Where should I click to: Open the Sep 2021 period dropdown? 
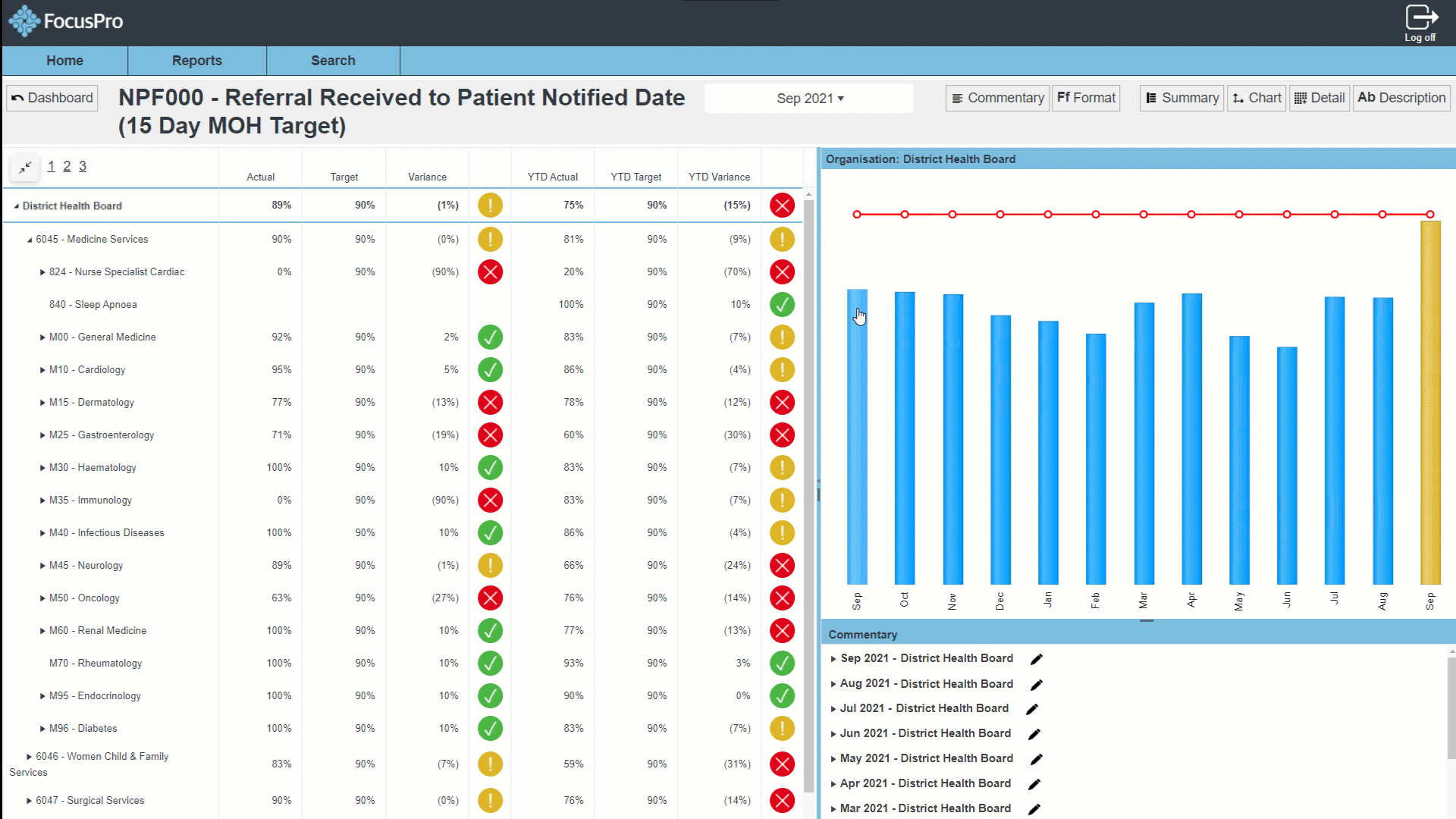pos(809,99)
